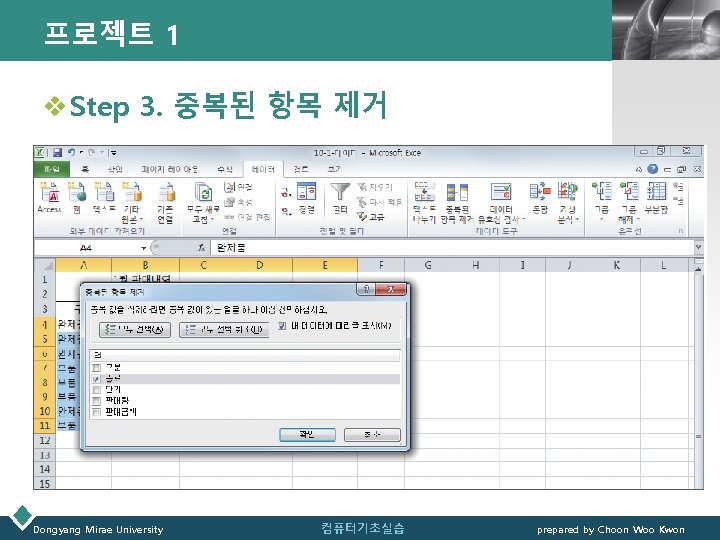Click the 모두 선택 (Select All) button

[135, 330]
